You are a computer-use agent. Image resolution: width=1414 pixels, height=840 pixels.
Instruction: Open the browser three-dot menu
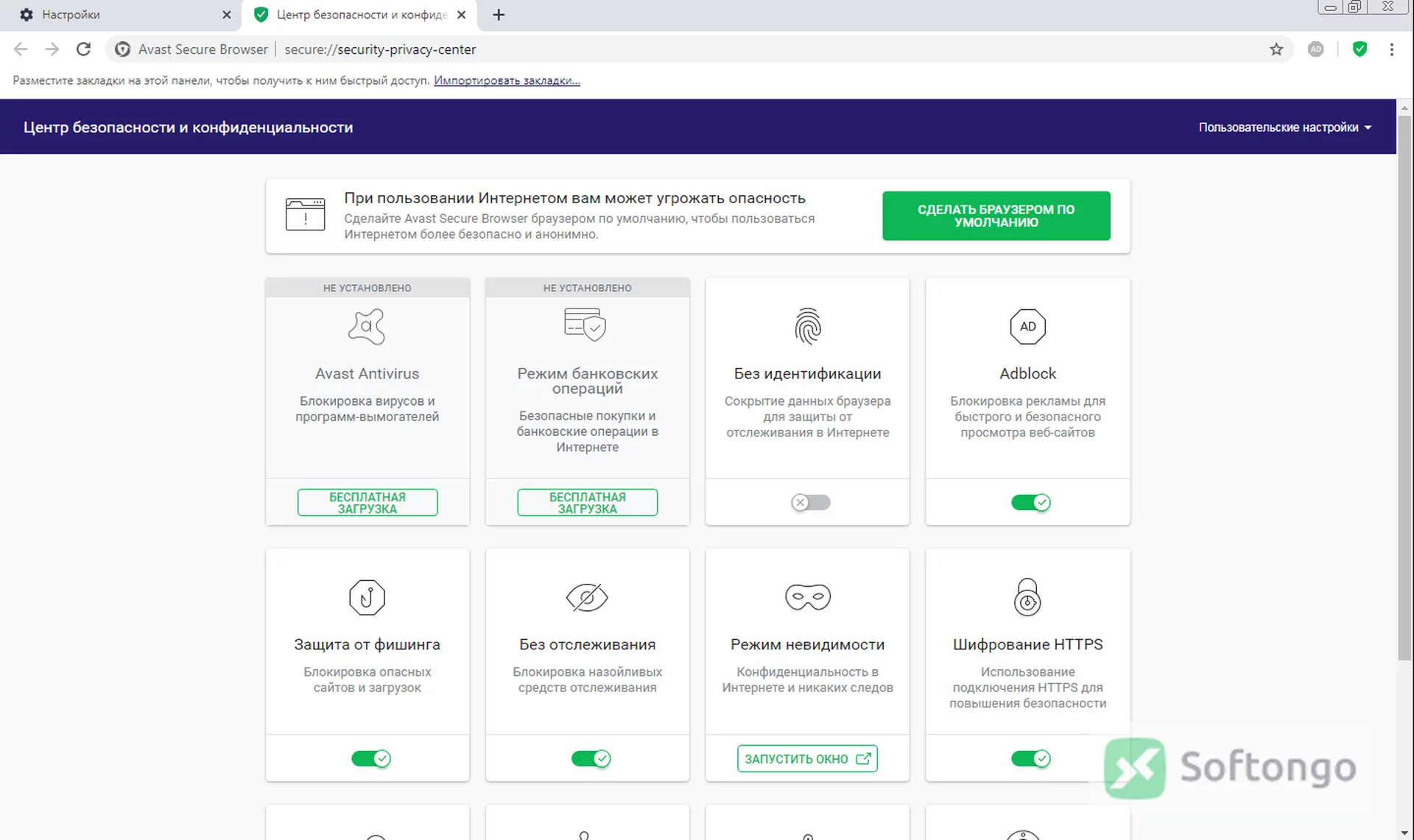point(1391,49)
